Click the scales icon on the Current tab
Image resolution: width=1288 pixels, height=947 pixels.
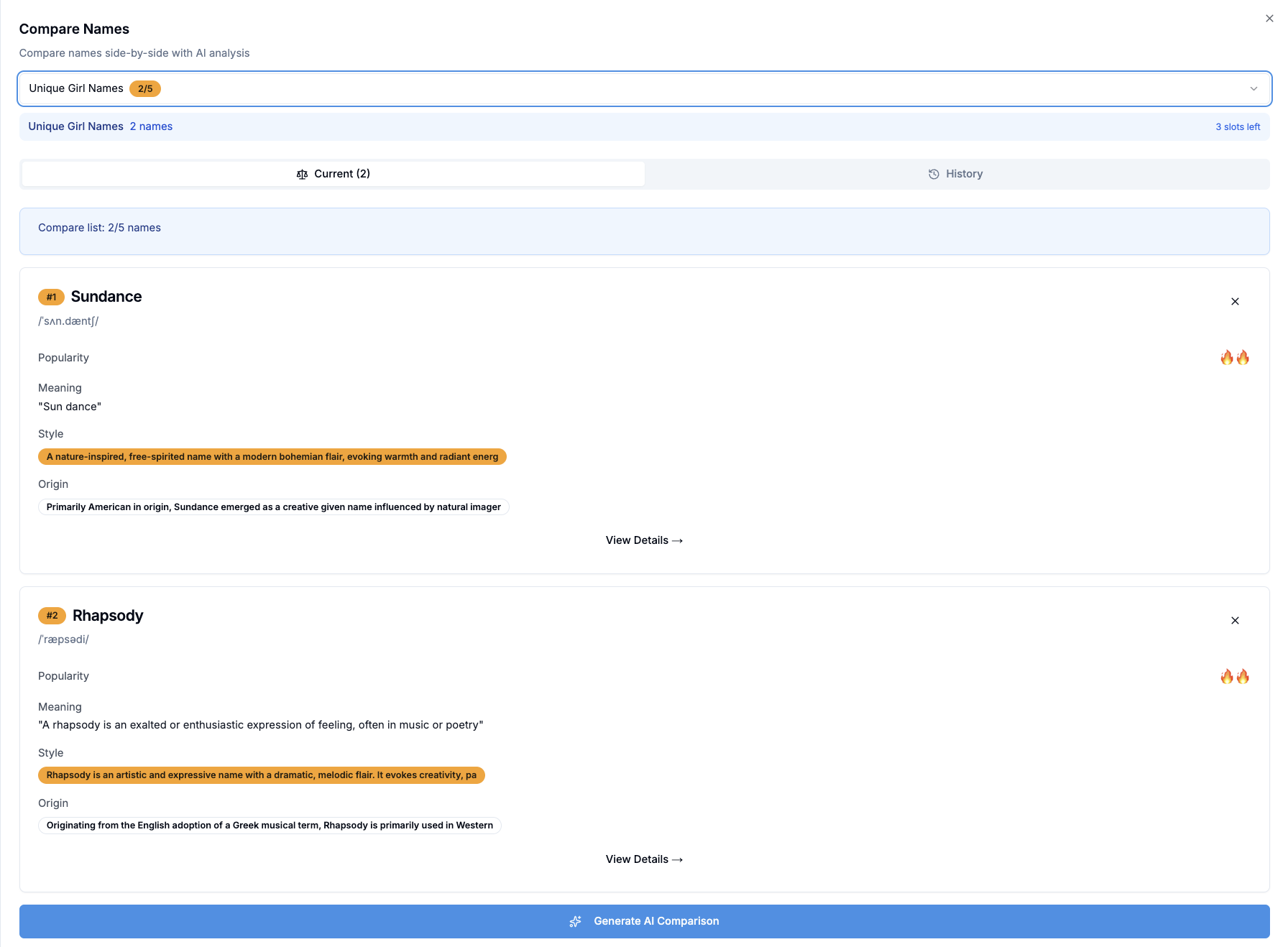302,173
